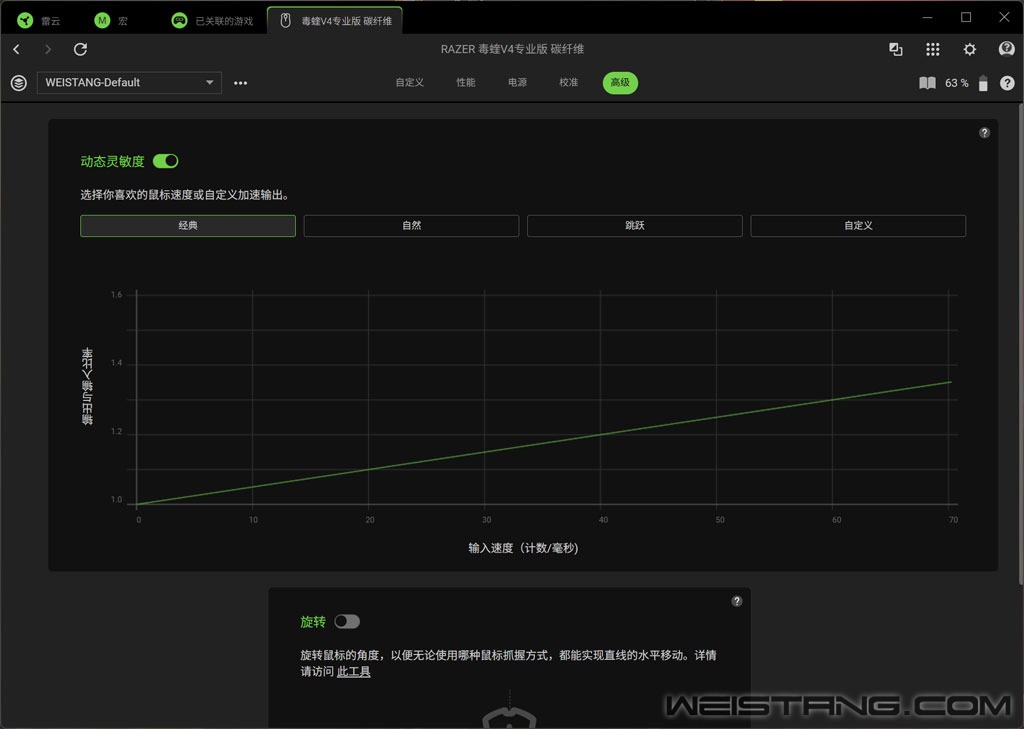Switch to the 宏 macro tab
Image resolution: width=1024 pixels, height=729 pixels.
112,21
